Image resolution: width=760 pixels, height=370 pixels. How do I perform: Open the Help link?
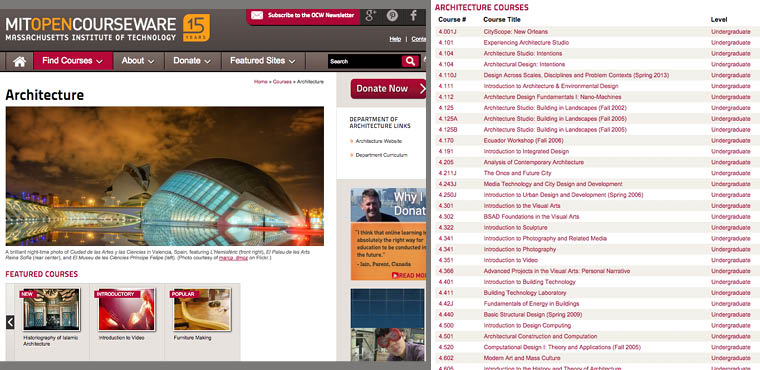click(x=395, y=39)
